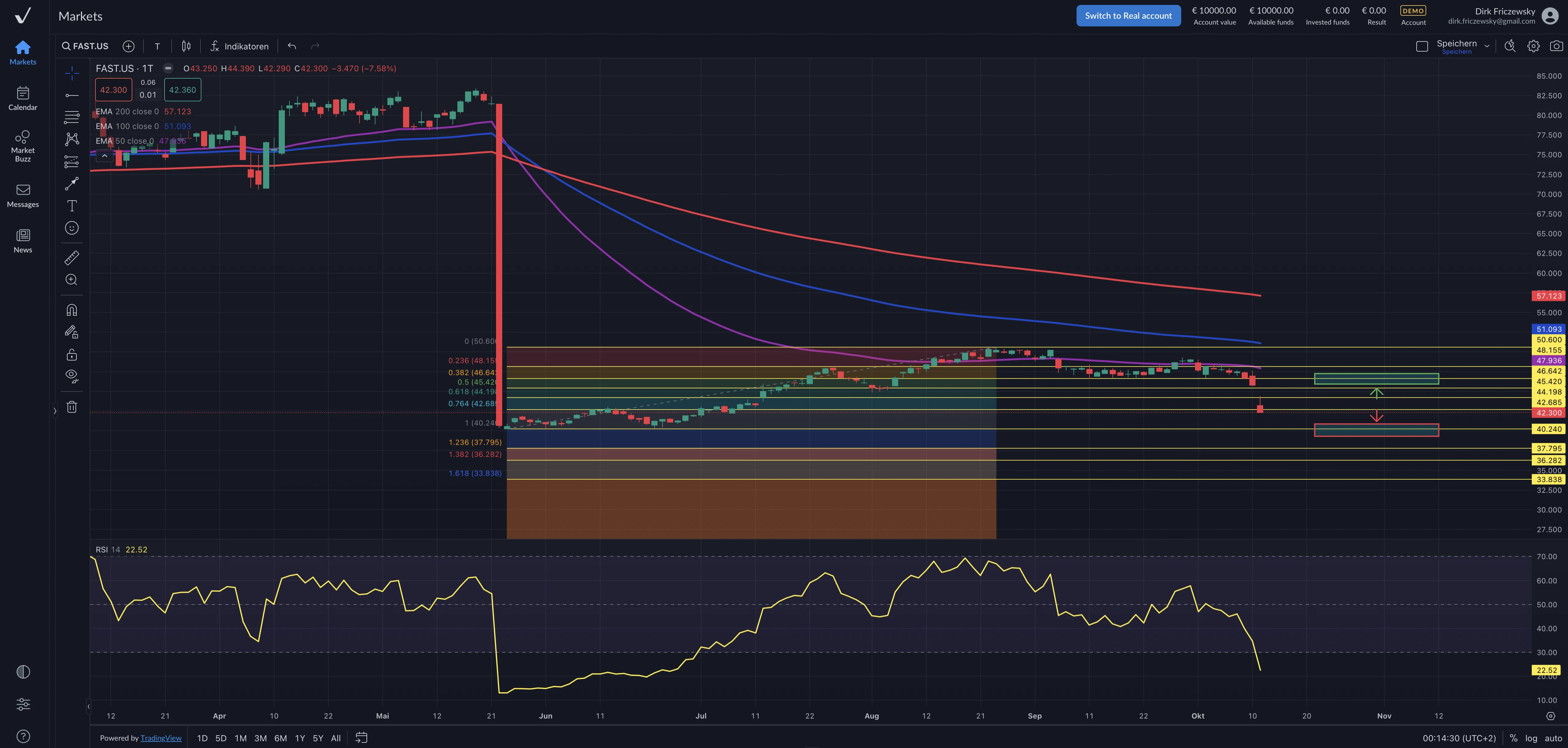Select the ruler measure tool
This screenshot has height=748, width=1568.
pos(71,258)
